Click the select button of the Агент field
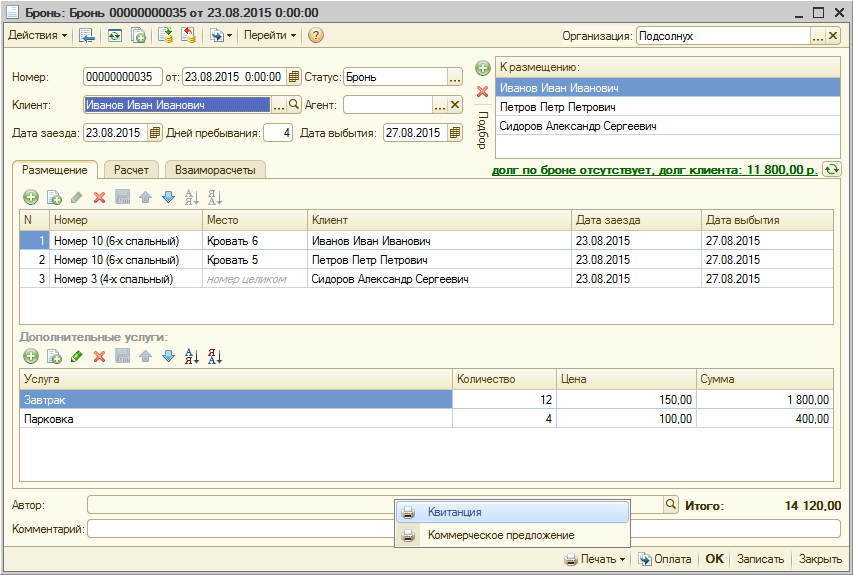Viewport: 853px width, 575px height. coord(440,105)
